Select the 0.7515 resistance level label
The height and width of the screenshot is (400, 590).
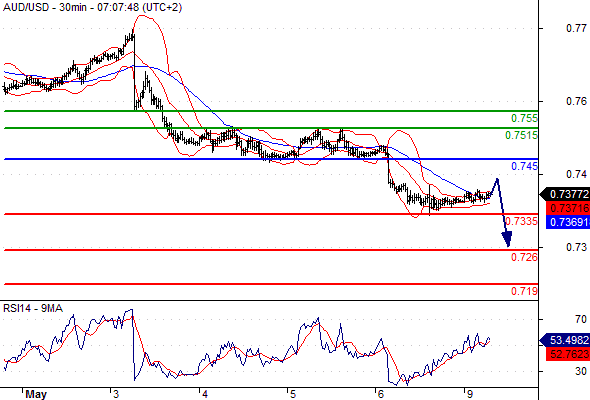(522, 135)
